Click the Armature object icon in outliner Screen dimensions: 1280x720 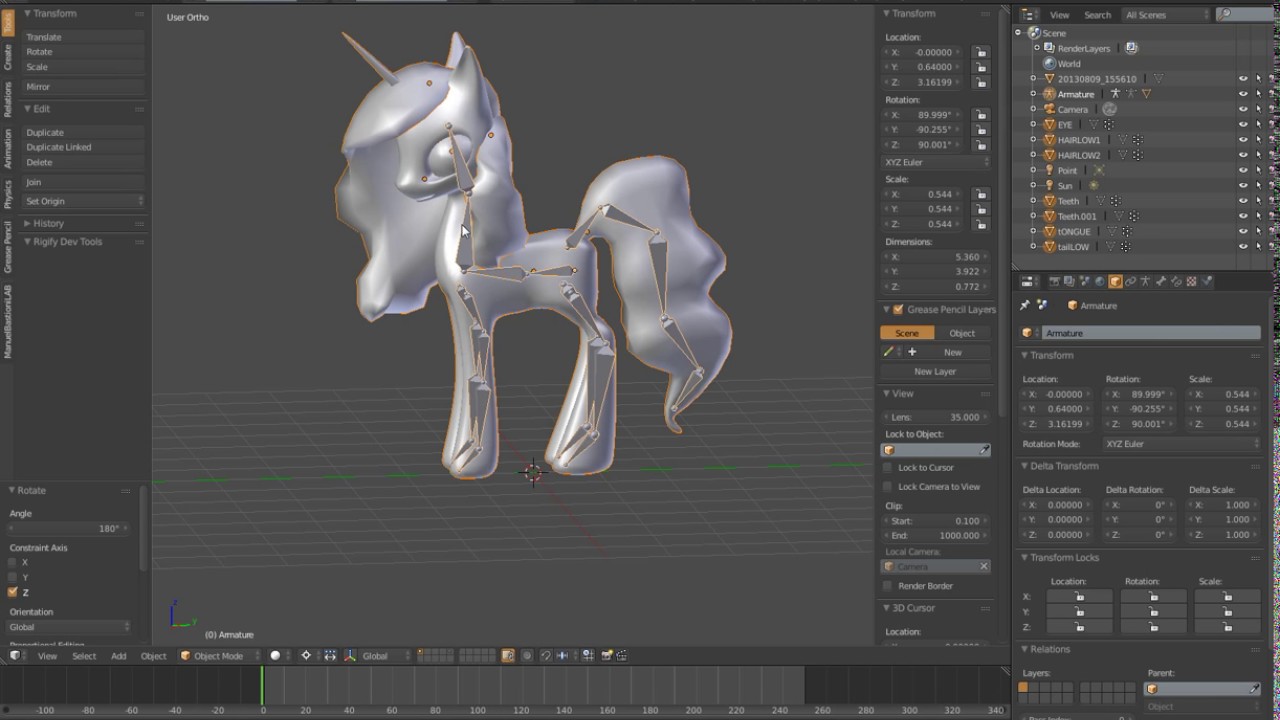tap(1050, 94)
